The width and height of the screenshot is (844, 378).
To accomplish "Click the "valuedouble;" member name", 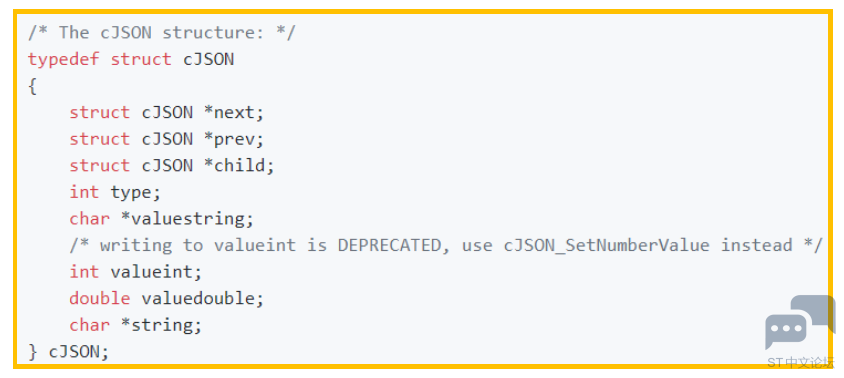I will (x=203, y=298).
